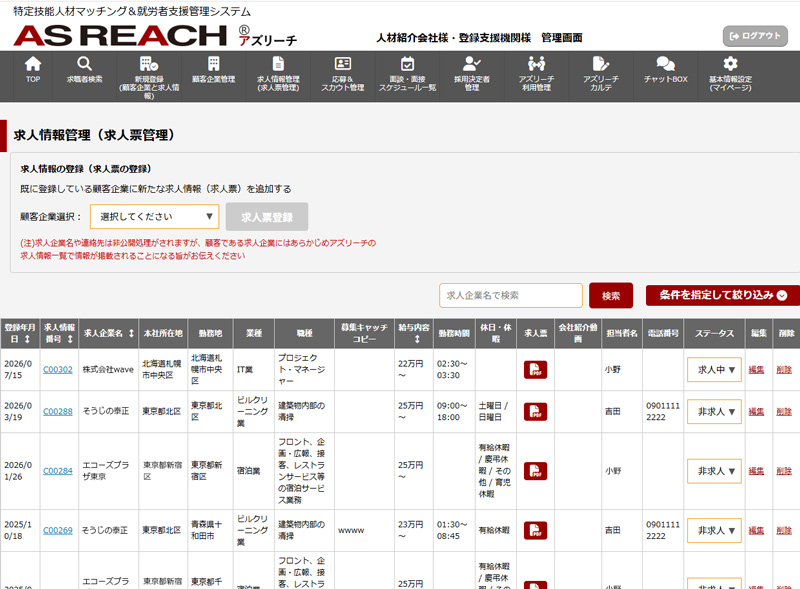Image resolution: width=800 pixels, height=589 pixels.
Task: Open PDF icon for C00269 row
Action: coord(535,530)
